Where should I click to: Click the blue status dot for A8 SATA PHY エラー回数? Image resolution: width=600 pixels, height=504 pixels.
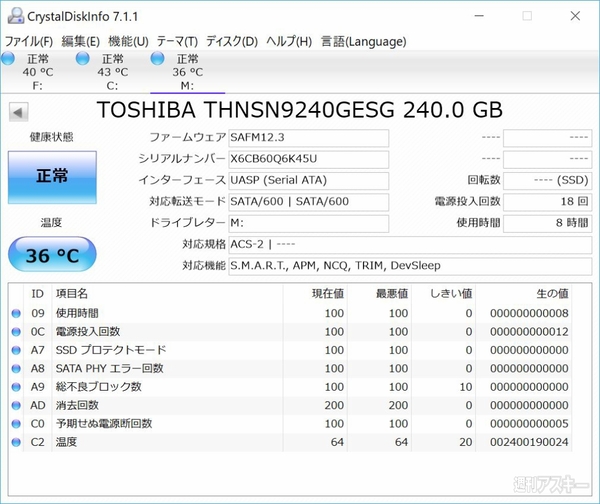(x=16, y=369)
